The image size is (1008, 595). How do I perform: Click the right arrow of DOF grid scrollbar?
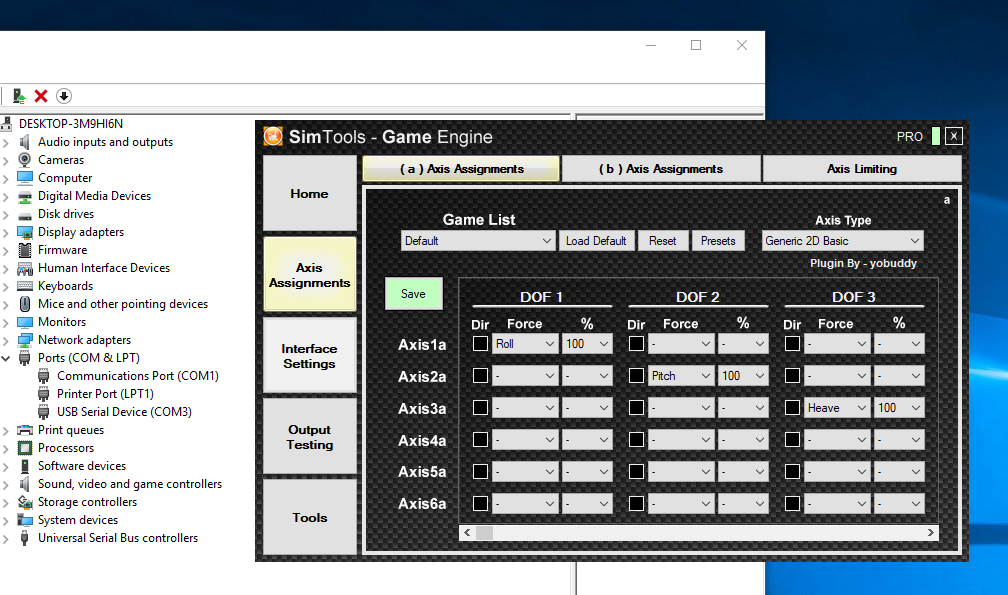pos(930,533)
